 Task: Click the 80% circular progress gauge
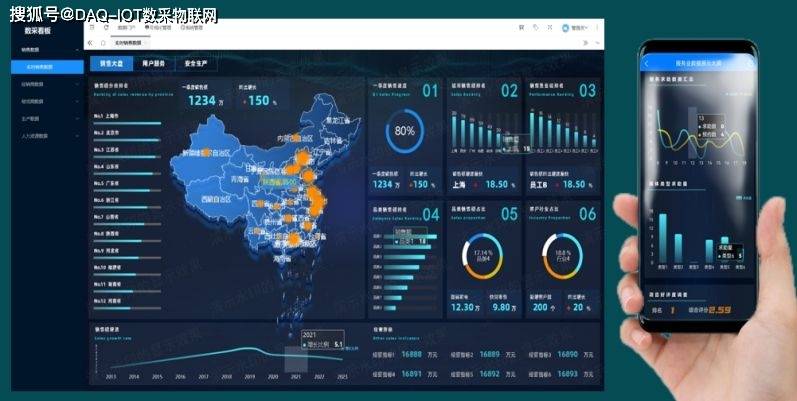[405, 131]
